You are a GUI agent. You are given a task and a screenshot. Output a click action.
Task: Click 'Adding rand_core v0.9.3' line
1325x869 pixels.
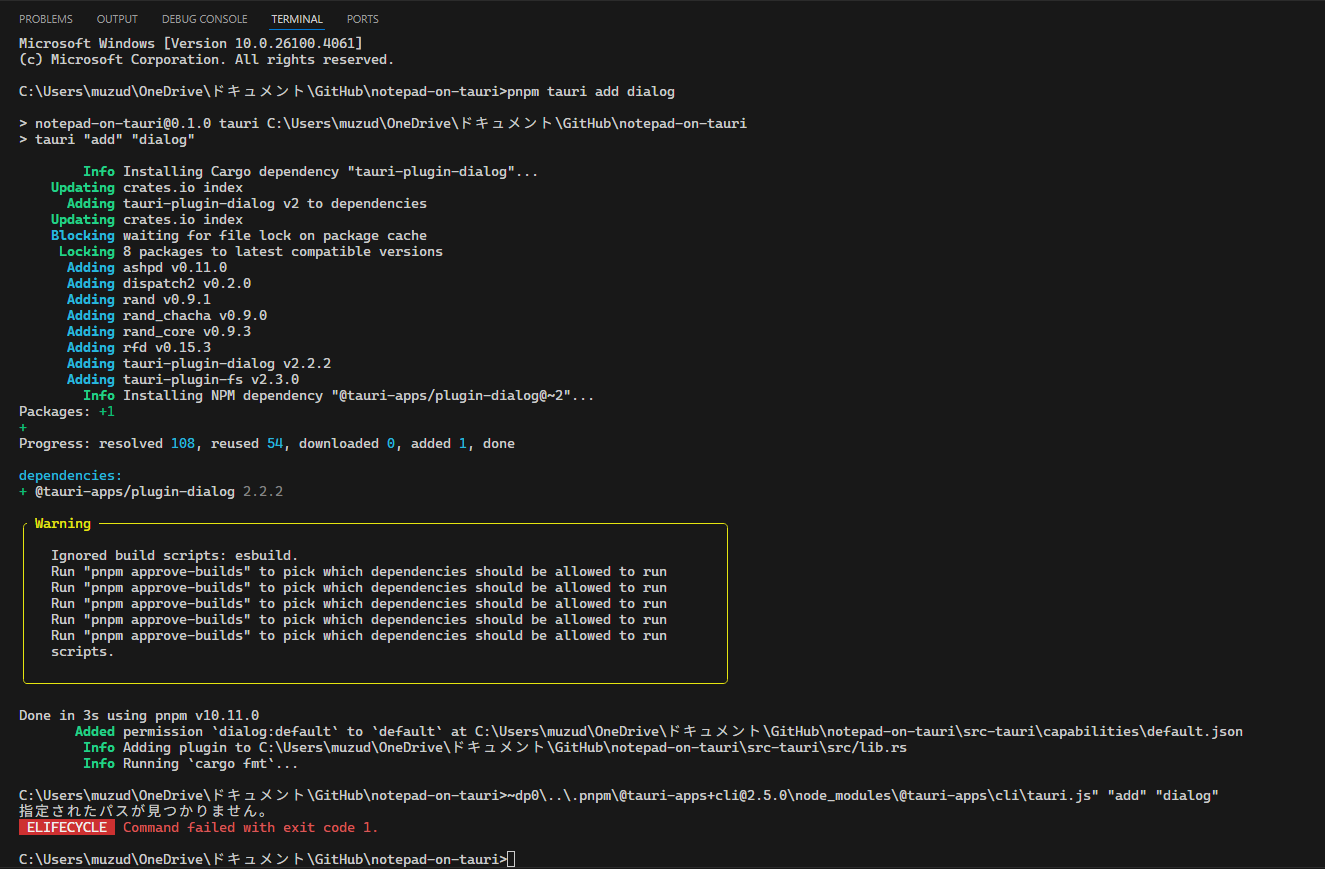159,332
